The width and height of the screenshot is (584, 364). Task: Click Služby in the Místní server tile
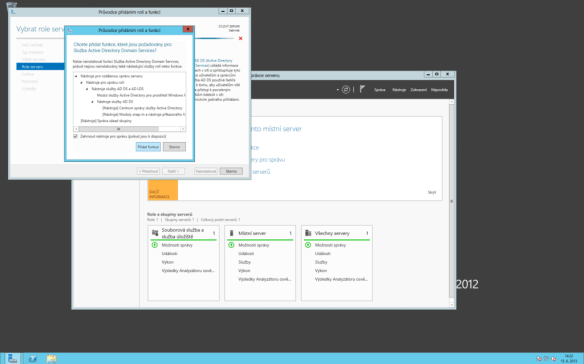pos(245,262)
